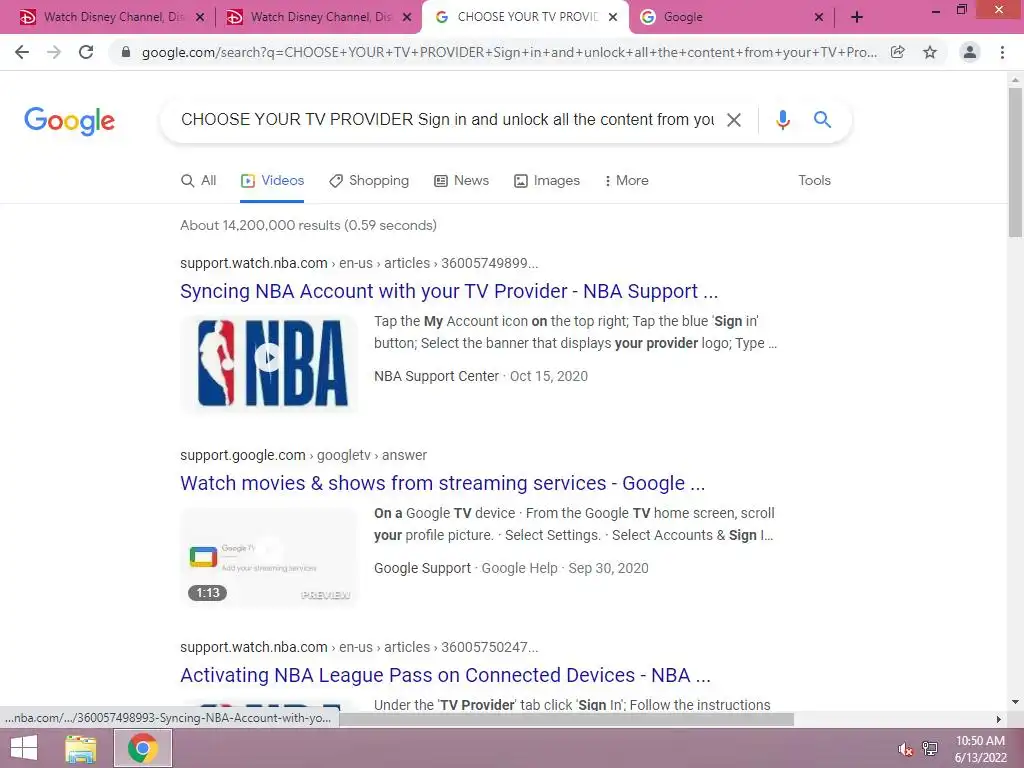Click the About 14,200,000 results text
This screenshot has width=1024, height=768.
[x=308, y=225]
